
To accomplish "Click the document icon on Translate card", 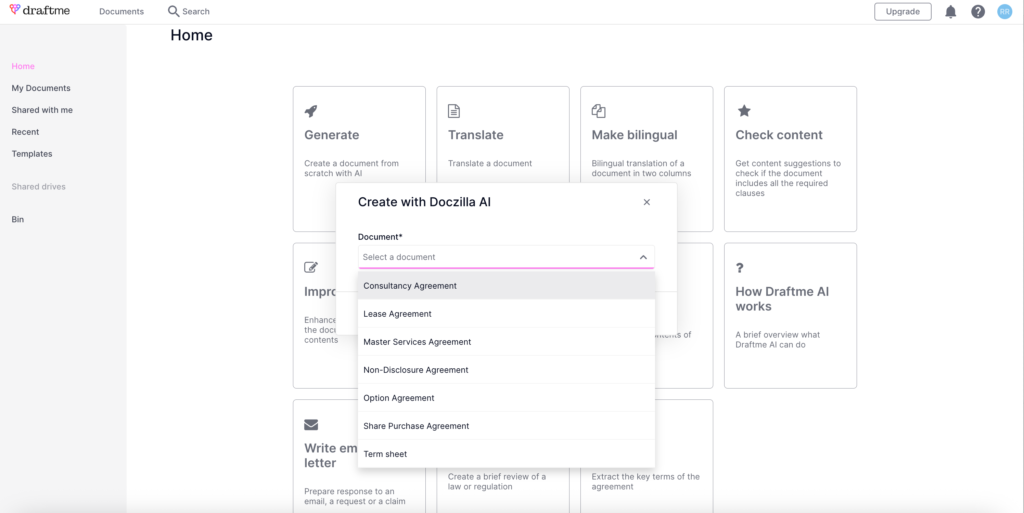I will pos(454,111).
